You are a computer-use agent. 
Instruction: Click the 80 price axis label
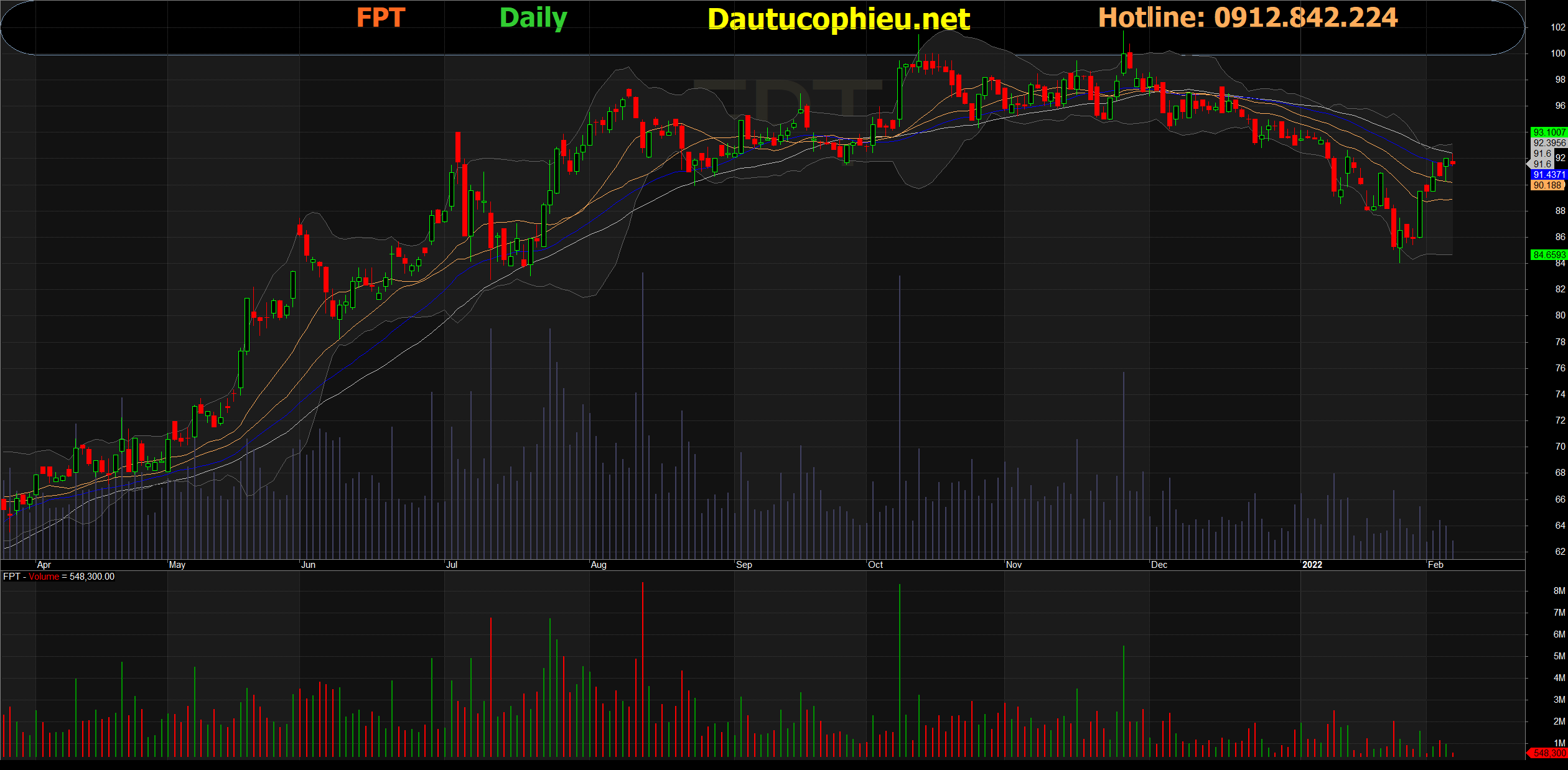click(1561, 315)
